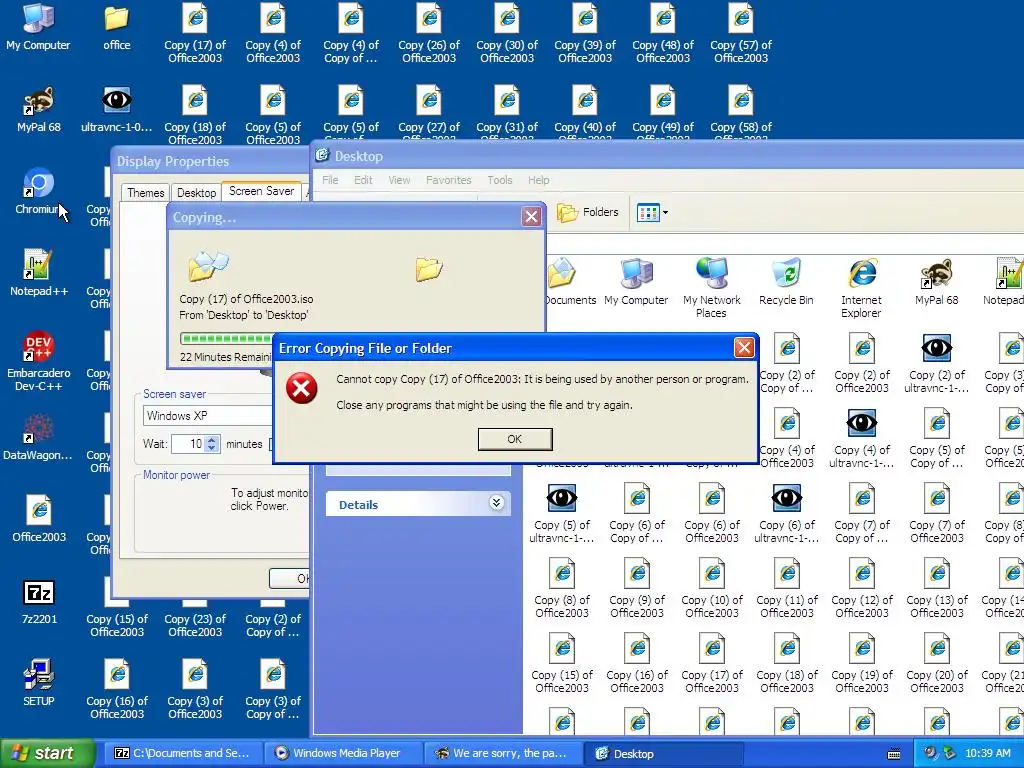Select Copy (39) of Office2003 desktop icon
The image size is (1024, 768).
585,34
